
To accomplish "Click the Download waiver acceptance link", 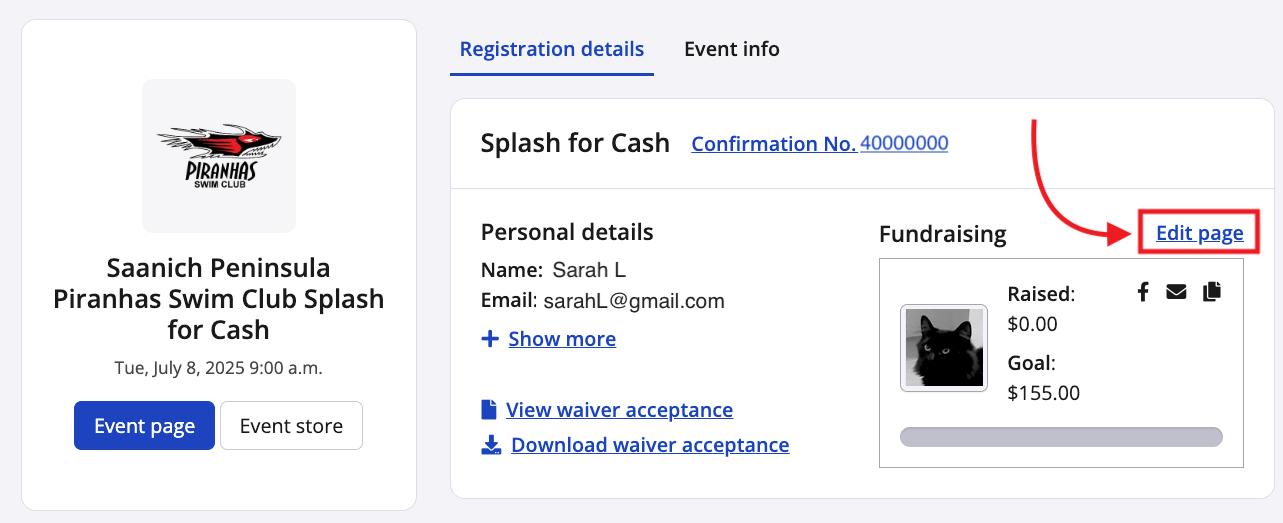I will click(650, 445).
